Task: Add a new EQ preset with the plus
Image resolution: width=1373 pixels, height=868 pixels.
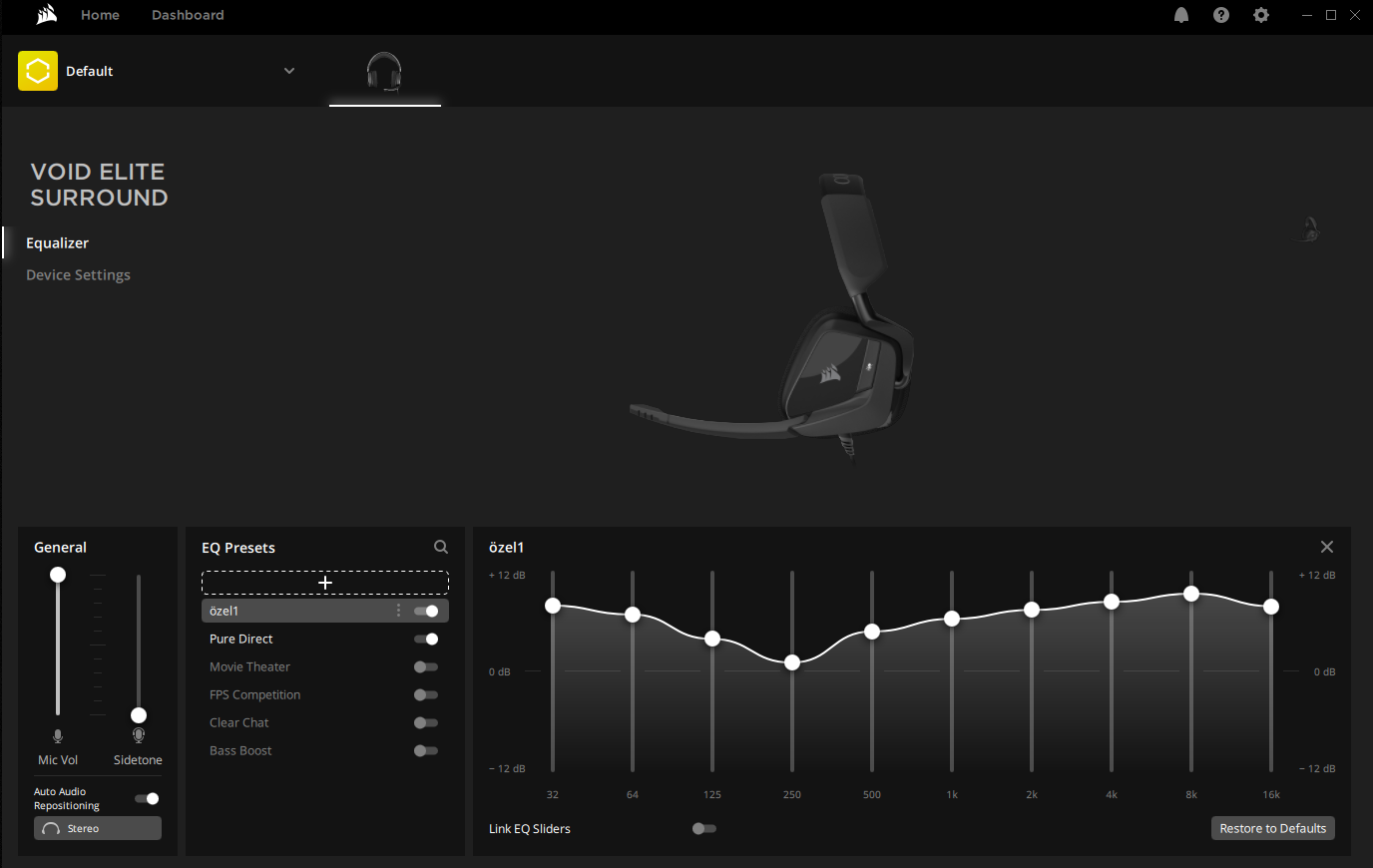Action: coord(325,583)
